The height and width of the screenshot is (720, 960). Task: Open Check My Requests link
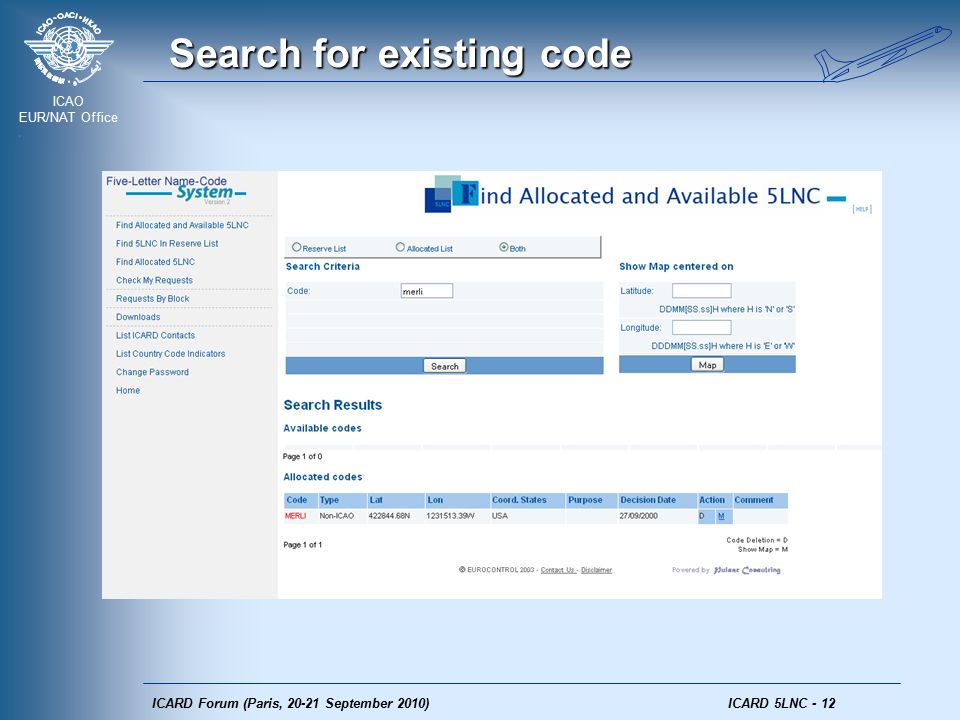click(154, 280)
